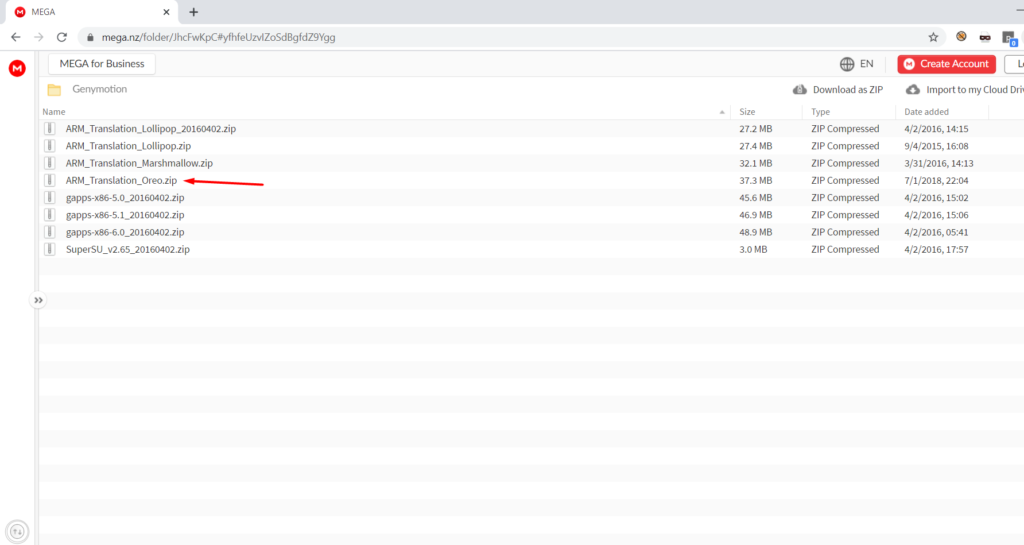Click Download as ZIP text
Image resolution: width=1024 pixels, height=545 pixels.
[x=848, y=89]
